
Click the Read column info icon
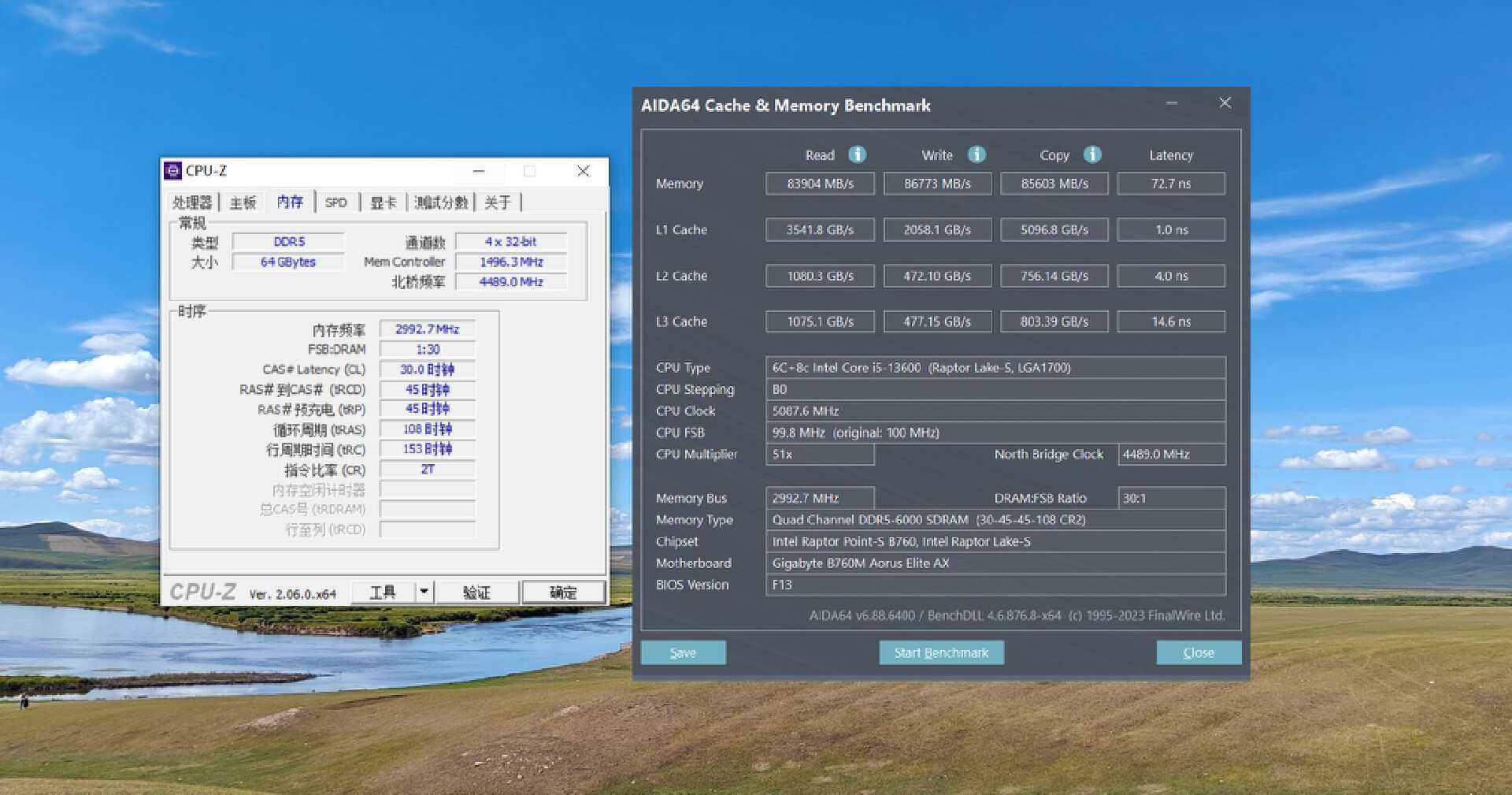[857, 154]
